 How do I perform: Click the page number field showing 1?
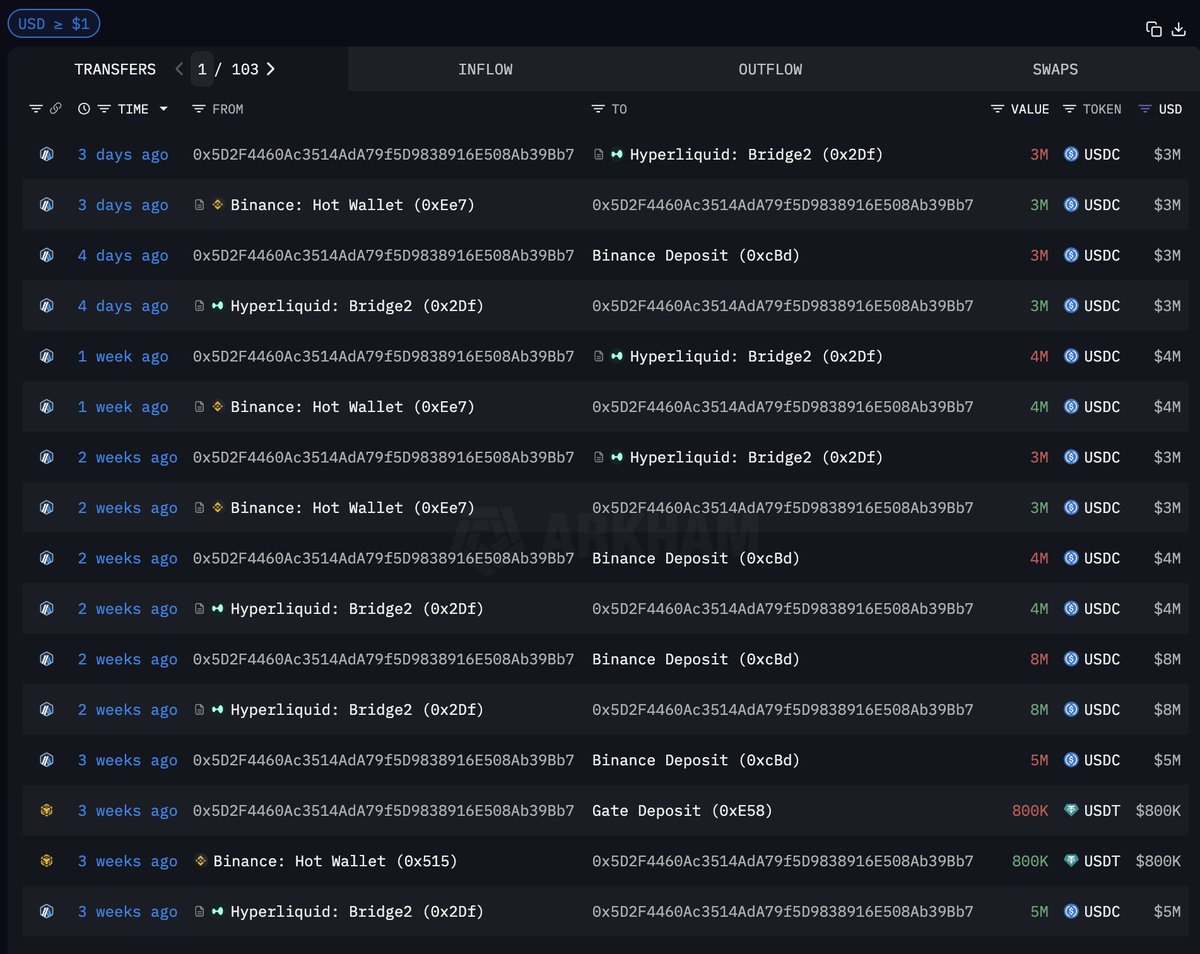202,69
